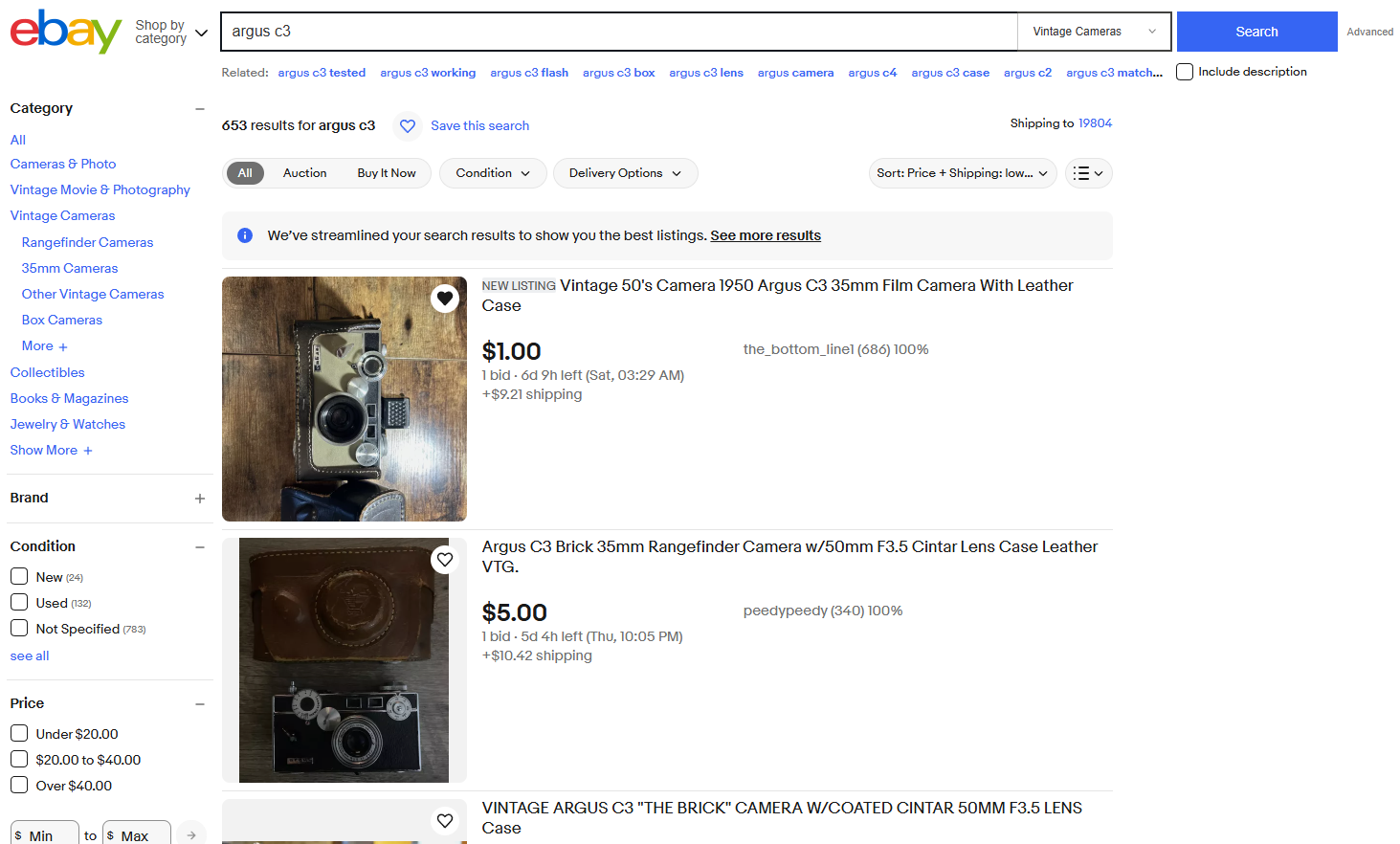Click the info icon in streamlined results banner

pyautogui.click(x=245, y=235)
